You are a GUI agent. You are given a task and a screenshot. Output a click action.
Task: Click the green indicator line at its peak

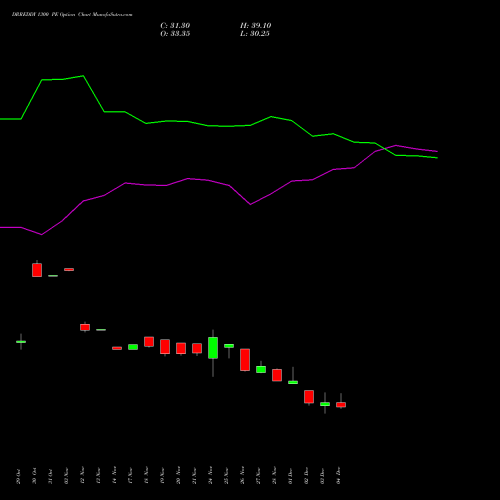pyautogui.click(x=83, y=76)
